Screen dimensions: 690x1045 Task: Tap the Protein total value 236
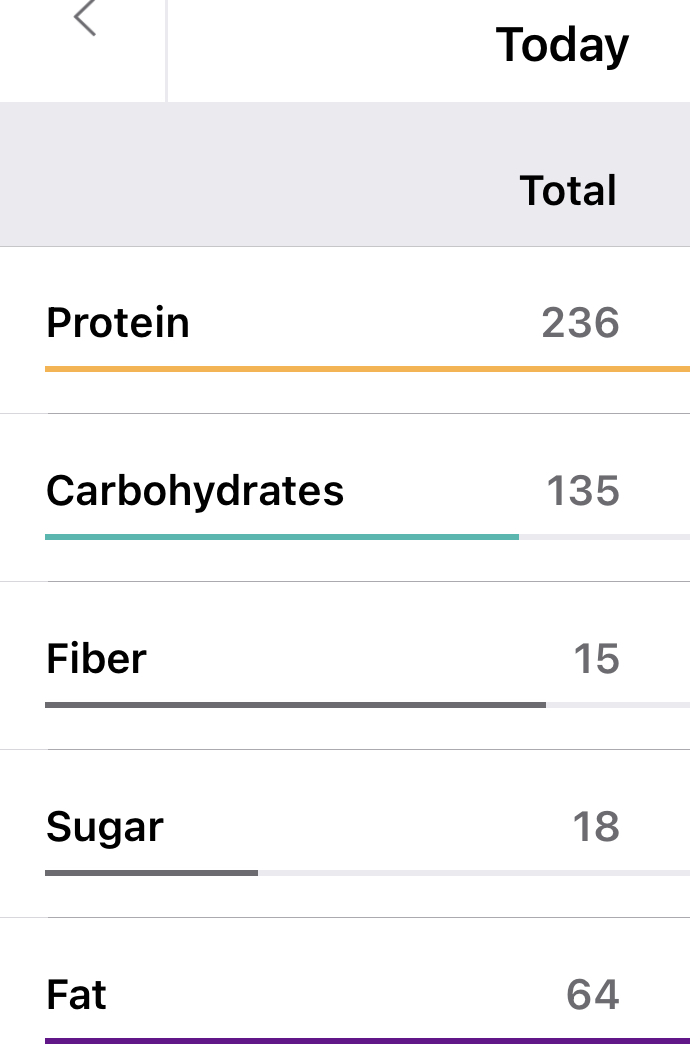coord(580,323)
